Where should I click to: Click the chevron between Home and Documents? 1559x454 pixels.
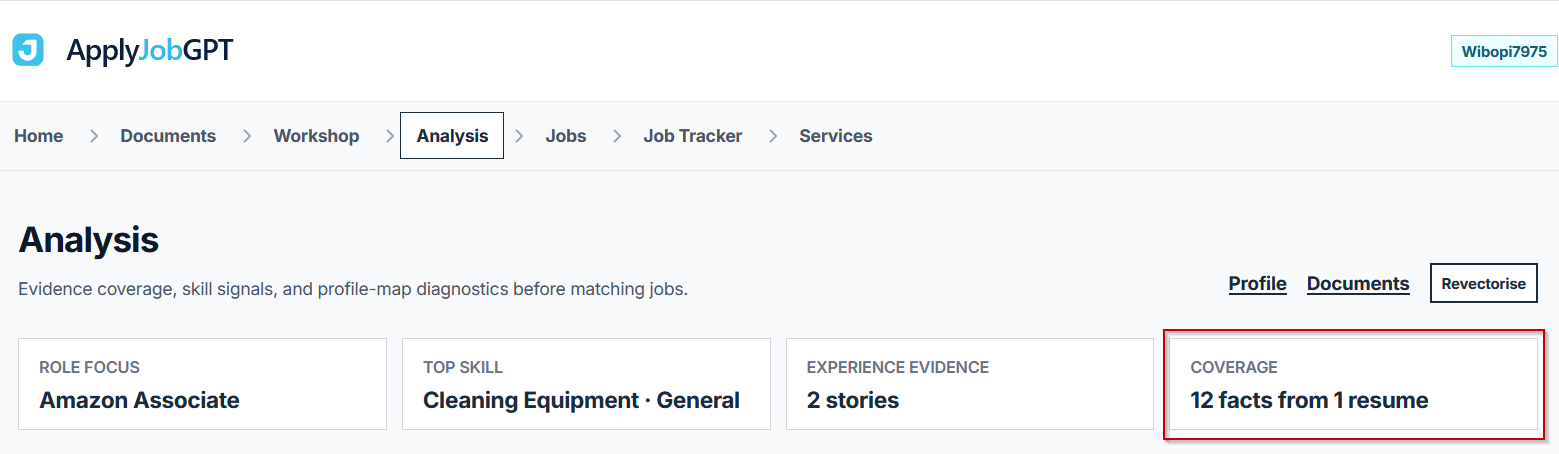[x=94, y=136]
